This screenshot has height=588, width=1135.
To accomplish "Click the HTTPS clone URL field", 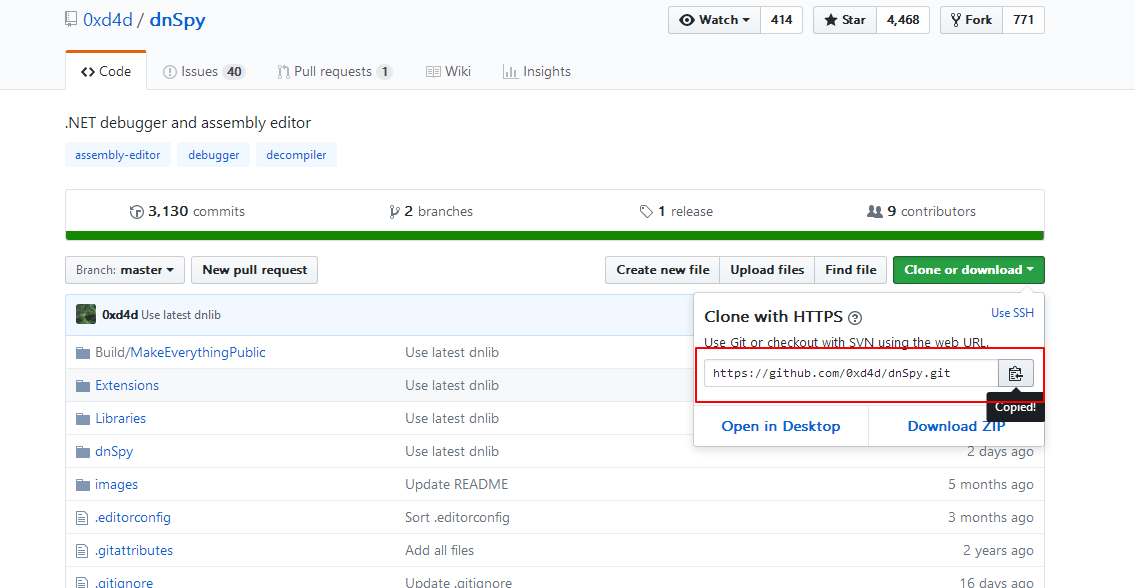I will coord(851,374).
